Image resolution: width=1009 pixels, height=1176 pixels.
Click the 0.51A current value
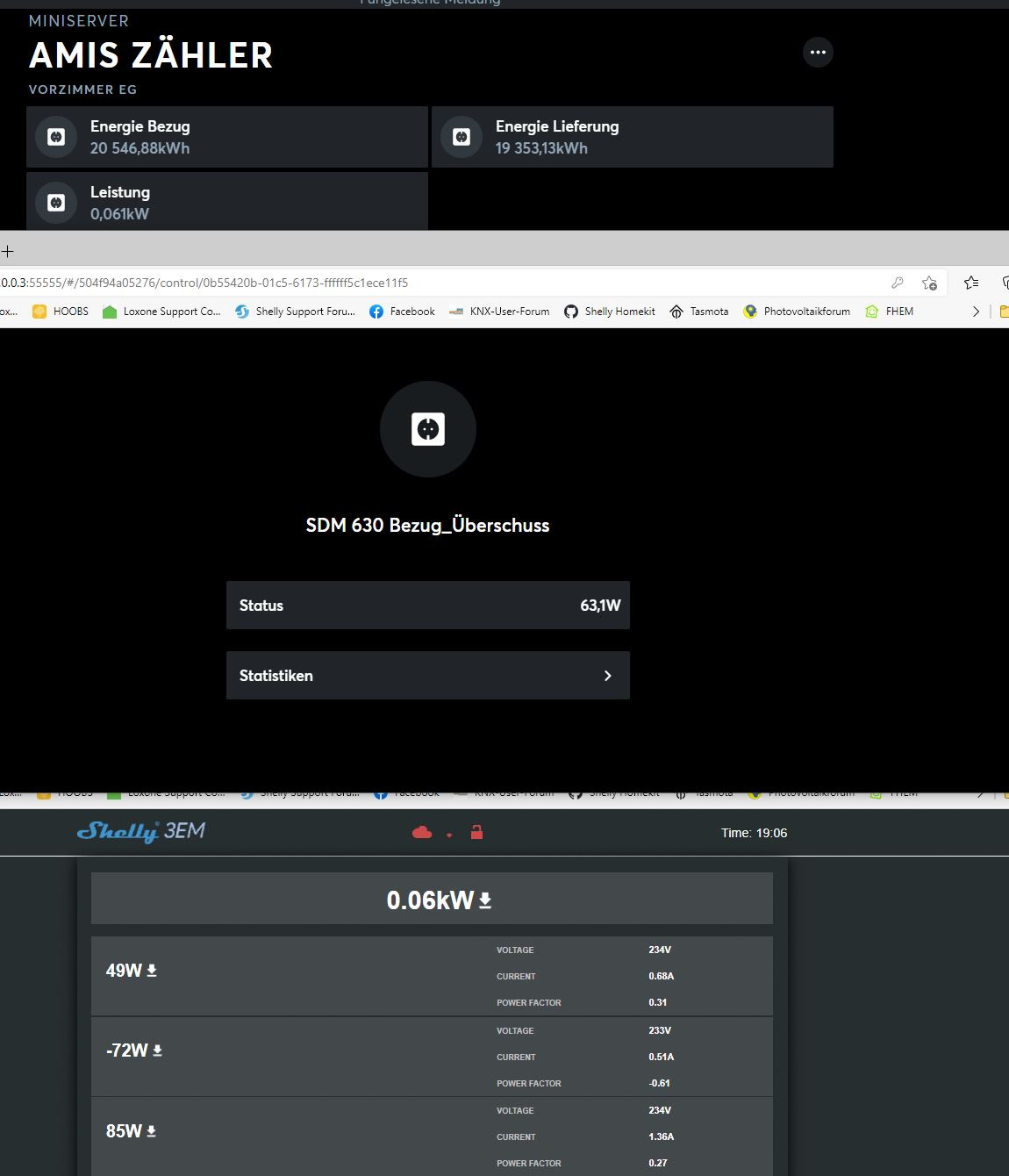[661, 1057]
